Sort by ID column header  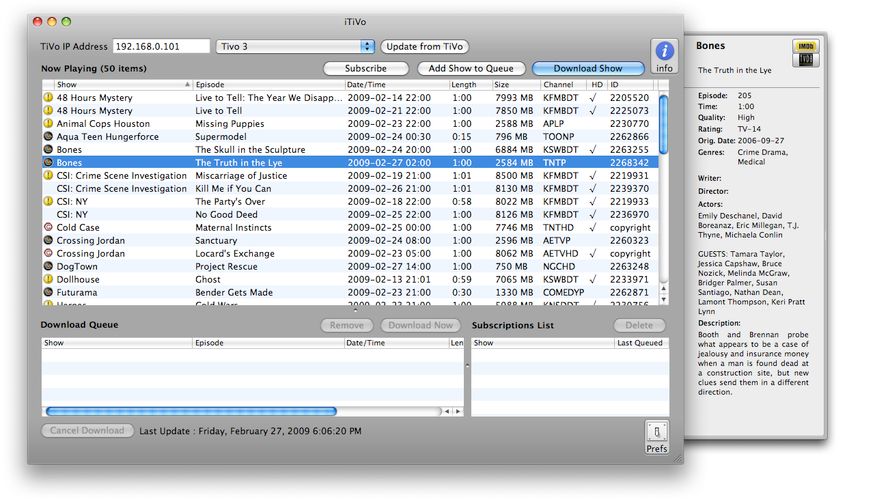point(630,84)
